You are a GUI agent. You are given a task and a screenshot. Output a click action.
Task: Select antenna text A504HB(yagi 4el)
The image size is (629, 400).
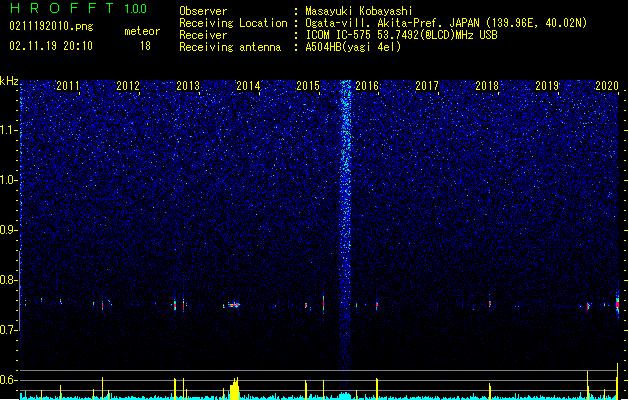coord(353,47)
